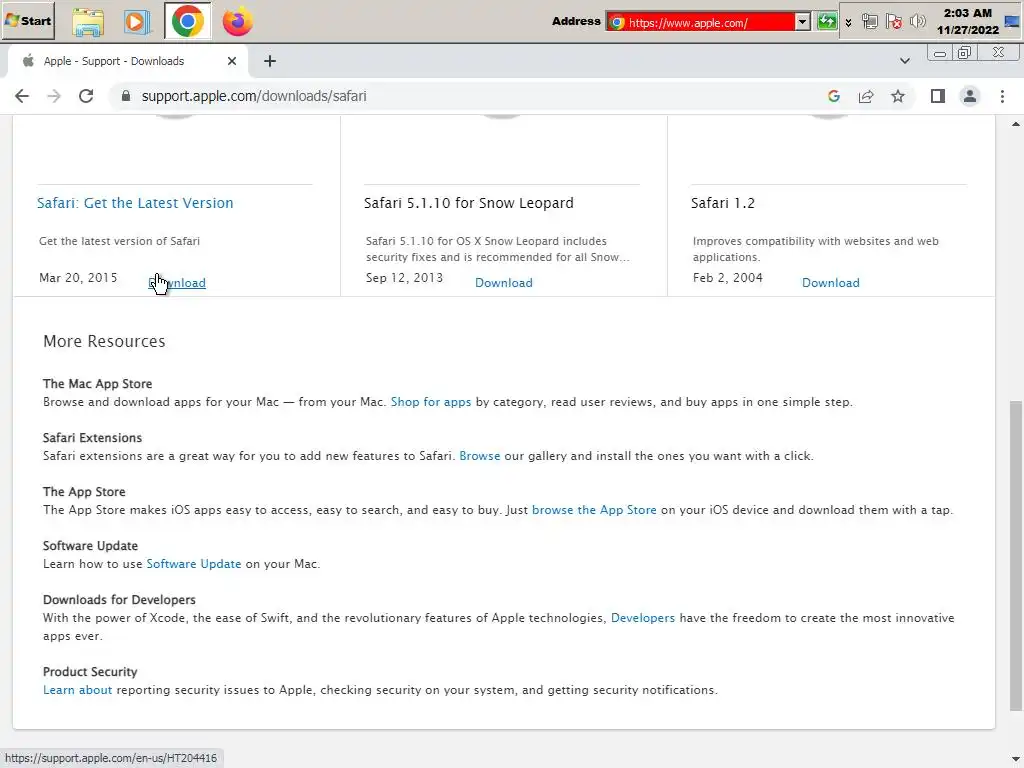This screenshot has height=768, width=1024.
Task: Open Safari: Get the Latest Version link
Action: click(x=135, y=203)
